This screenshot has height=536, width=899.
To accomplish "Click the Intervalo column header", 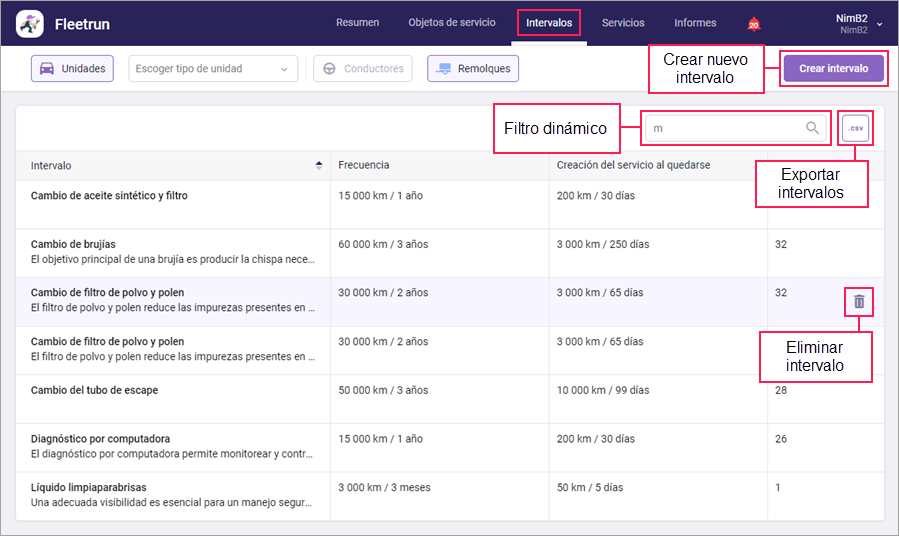I will click(51, 166).
